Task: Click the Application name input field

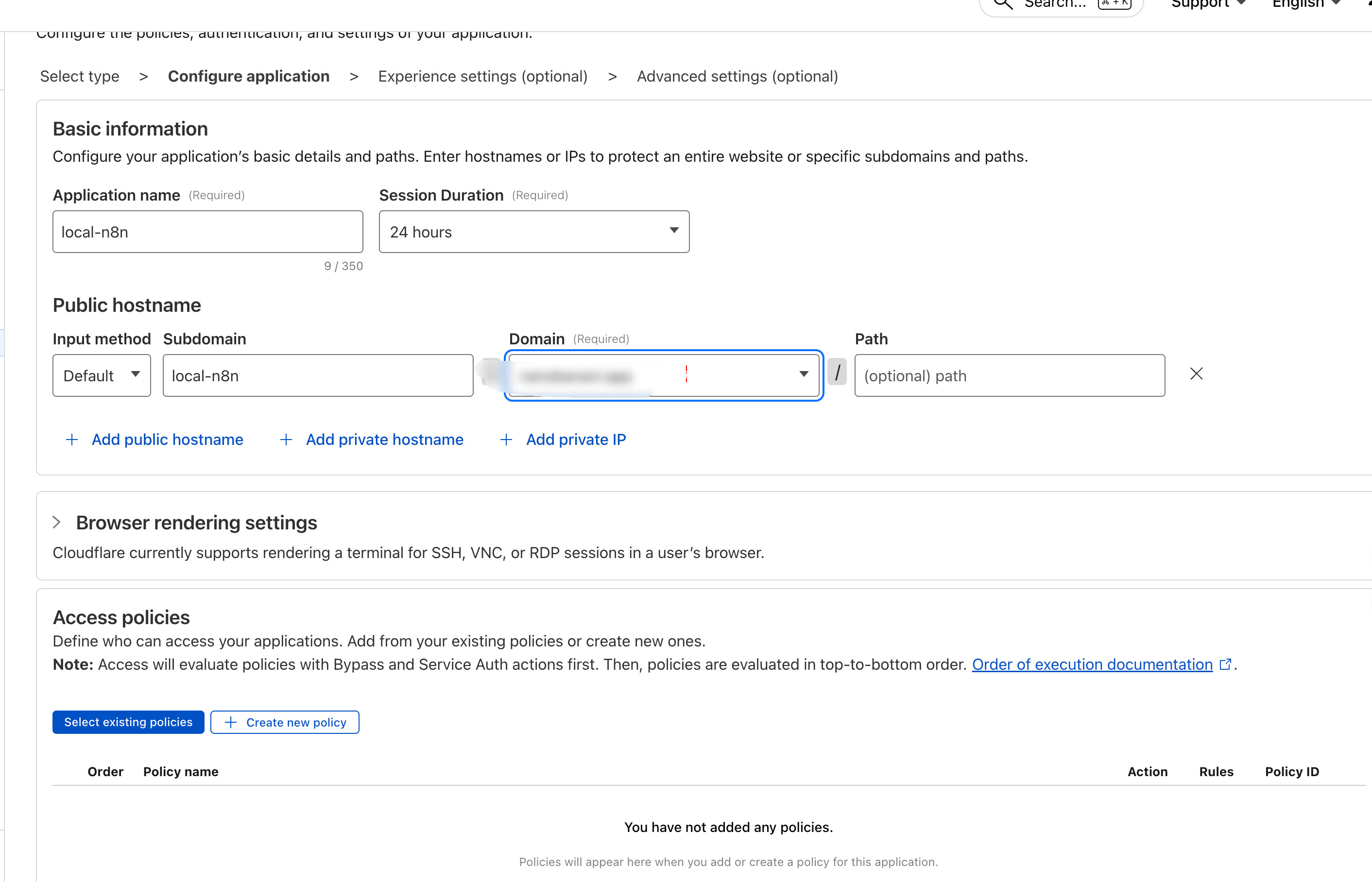Action: pyautogui.click(x=207, y=232)
